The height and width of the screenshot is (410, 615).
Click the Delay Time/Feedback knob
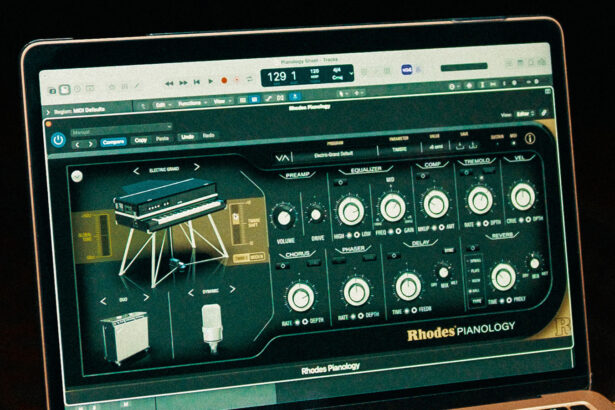point(408,286)
